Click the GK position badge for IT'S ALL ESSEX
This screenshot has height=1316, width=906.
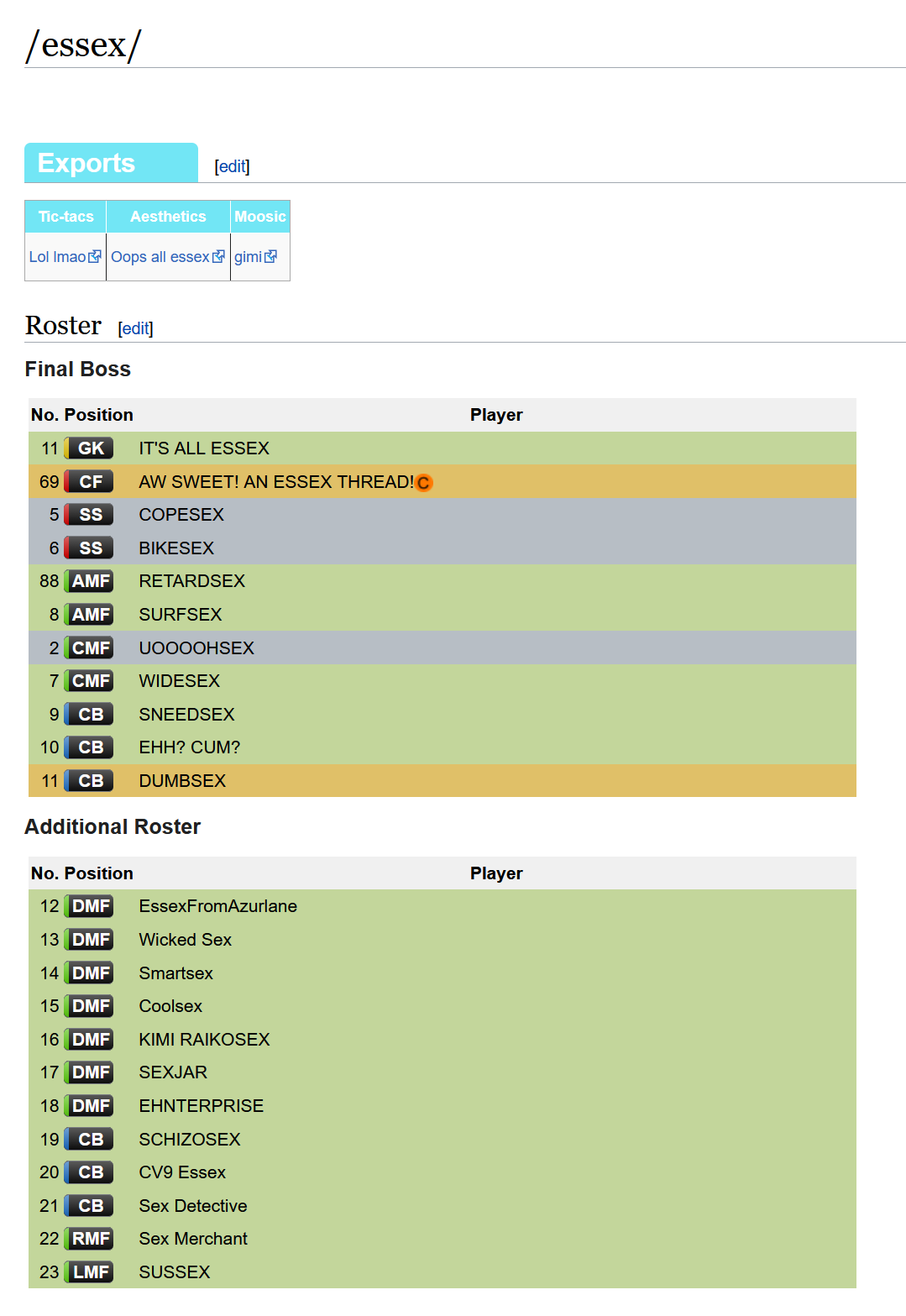(x=88, y=448)
